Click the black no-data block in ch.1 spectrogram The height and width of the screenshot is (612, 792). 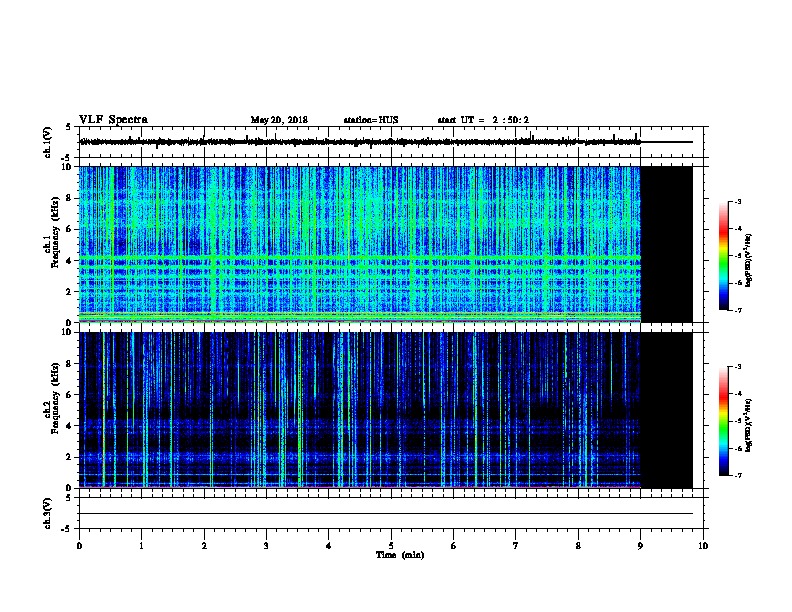(666, 244)
